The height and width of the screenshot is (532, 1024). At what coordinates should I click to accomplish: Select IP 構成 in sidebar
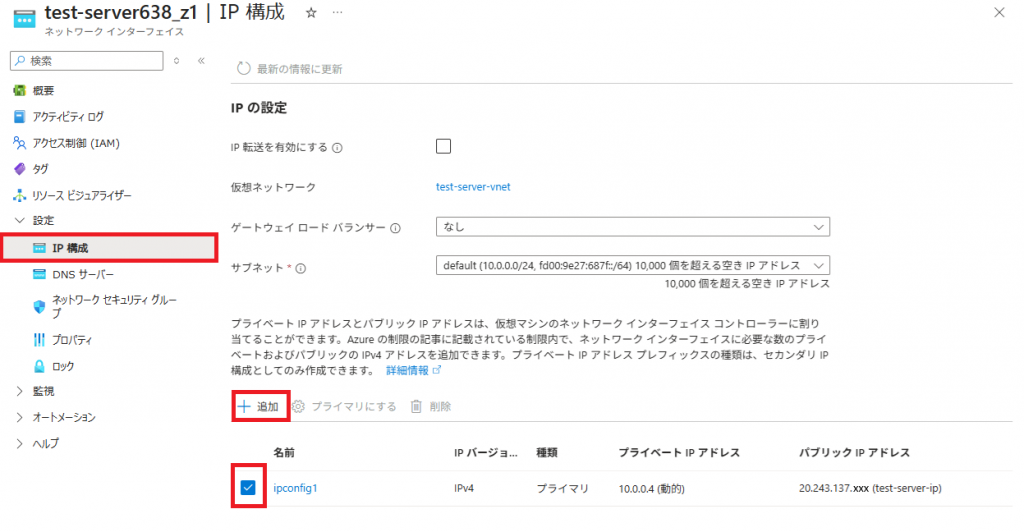tap(109, 248)
